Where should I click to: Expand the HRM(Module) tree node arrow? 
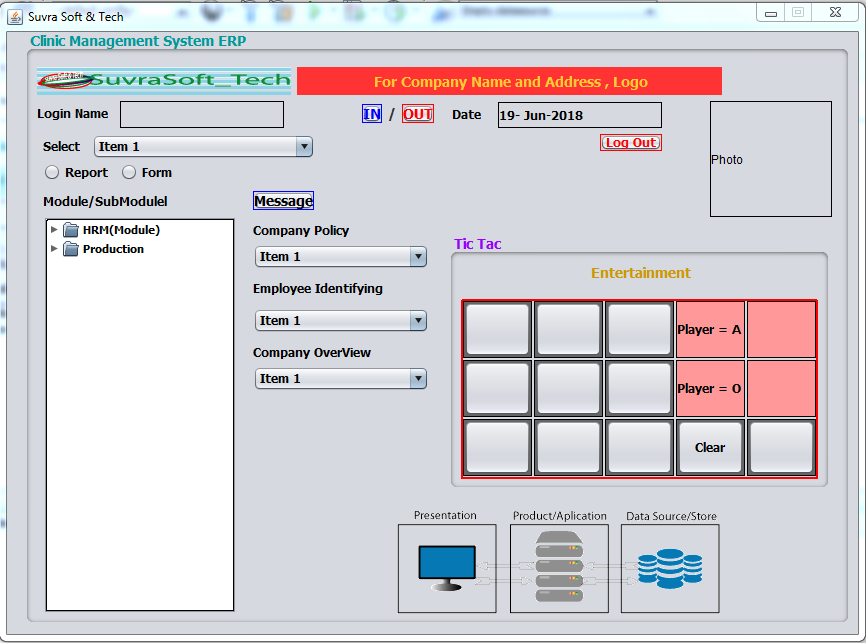coord(54,230)
